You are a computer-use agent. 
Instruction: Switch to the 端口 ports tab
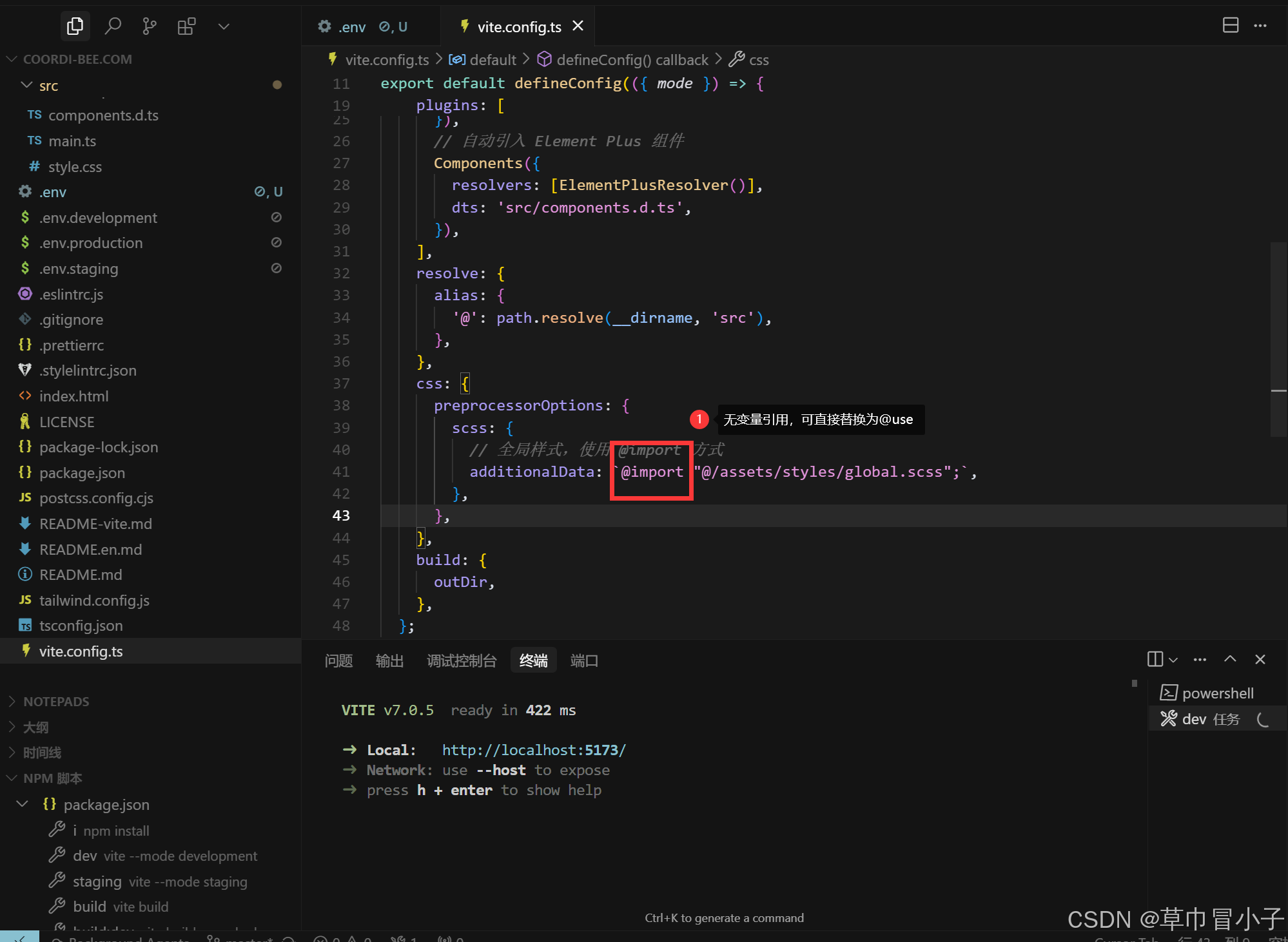coord(584,660)
